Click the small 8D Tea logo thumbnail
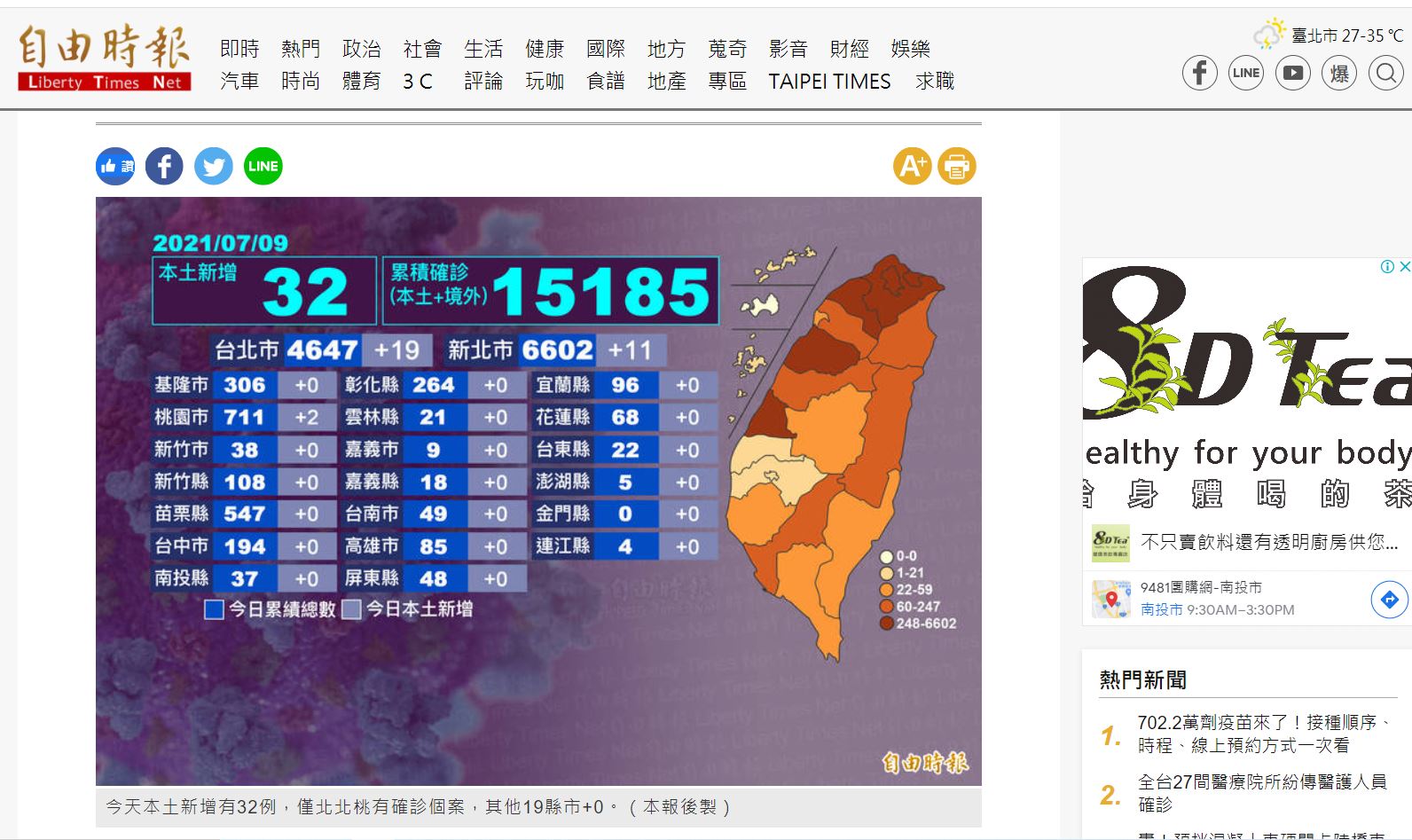The height and width of the screenshot is (840, 1412). tap(1110, 542)
